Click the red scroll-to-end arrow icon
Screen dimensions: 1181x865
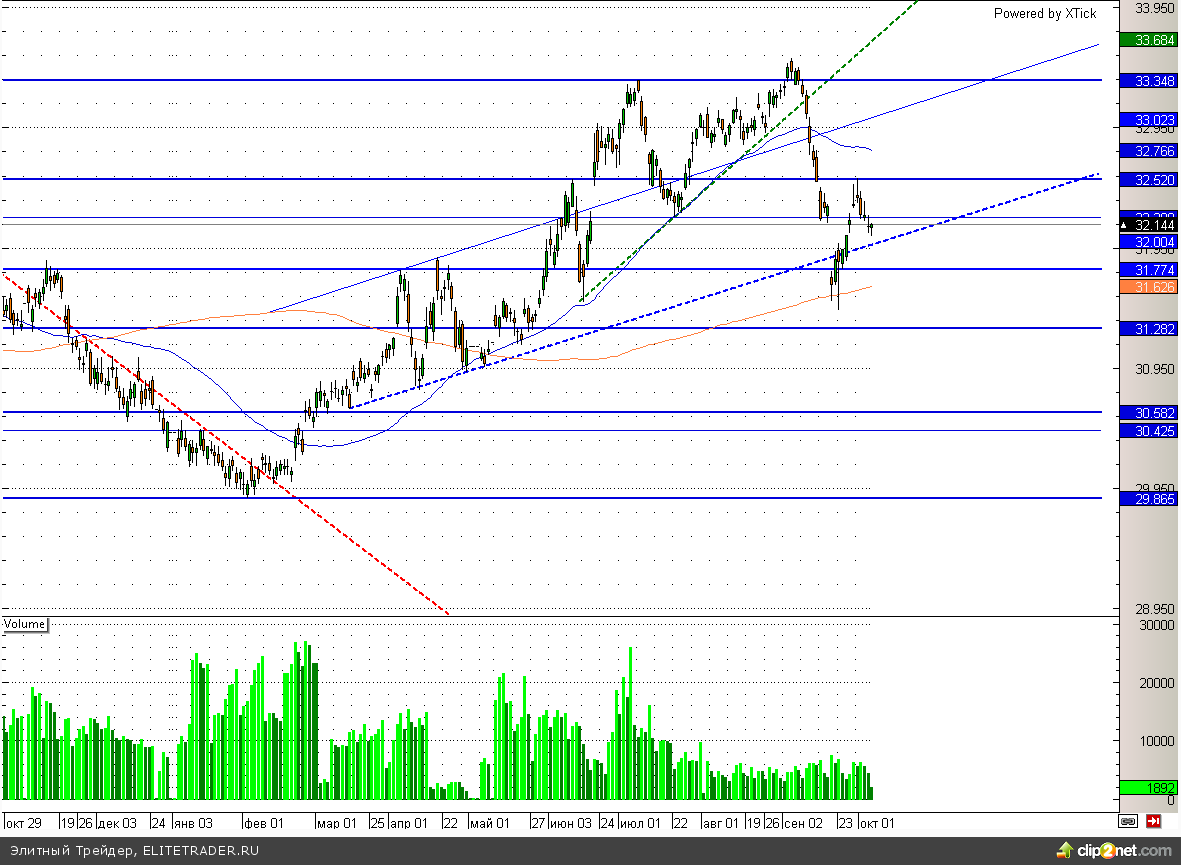click(1153, 822)
